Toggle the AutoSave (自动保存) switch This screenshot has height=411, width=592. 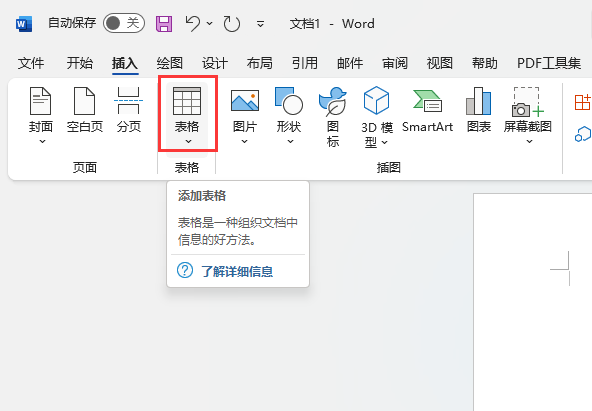pos(124,23)
